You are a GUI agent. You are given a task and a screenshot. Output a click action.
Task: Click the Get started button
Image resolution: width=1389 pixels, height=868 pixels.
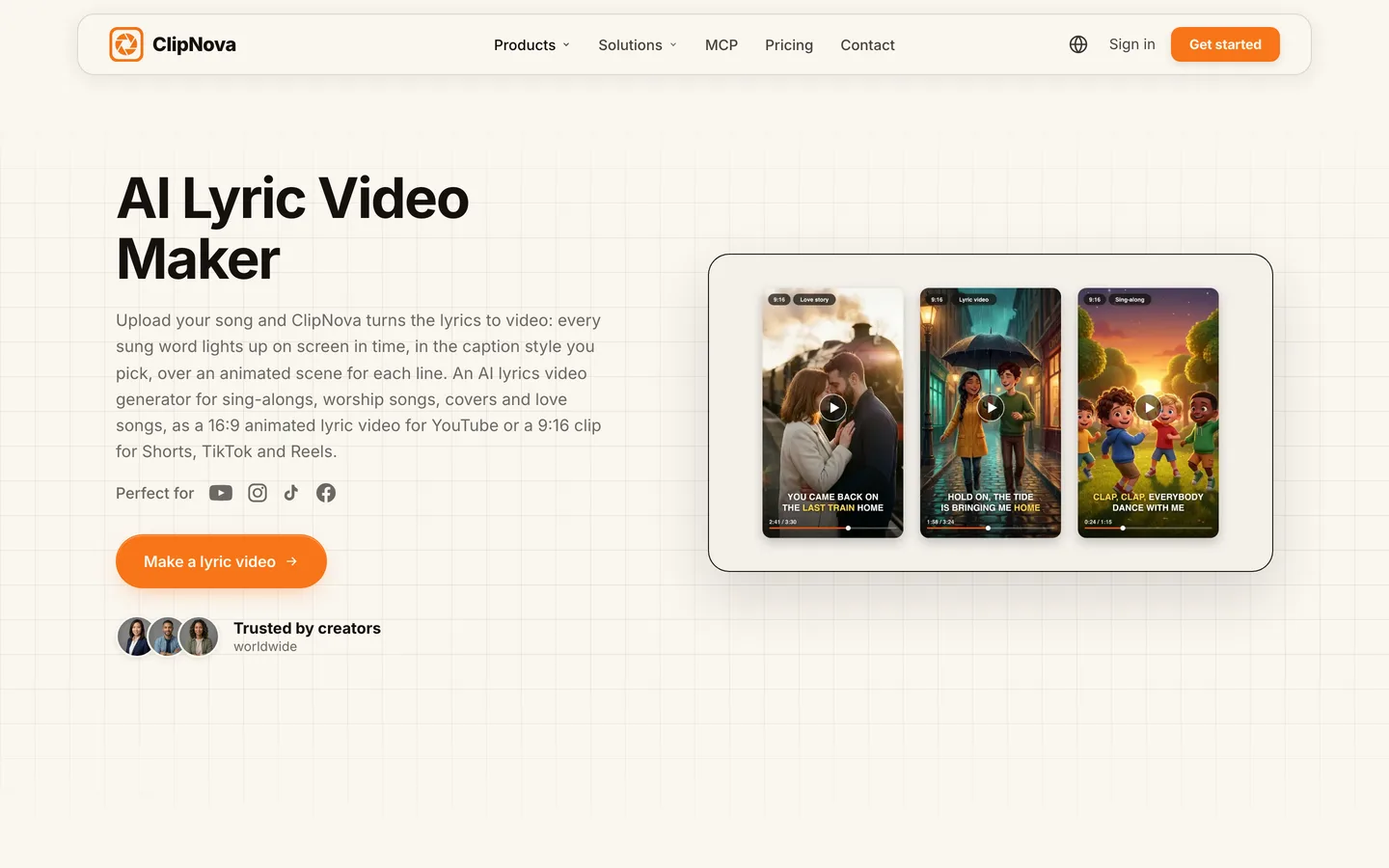coord(1225,44)
